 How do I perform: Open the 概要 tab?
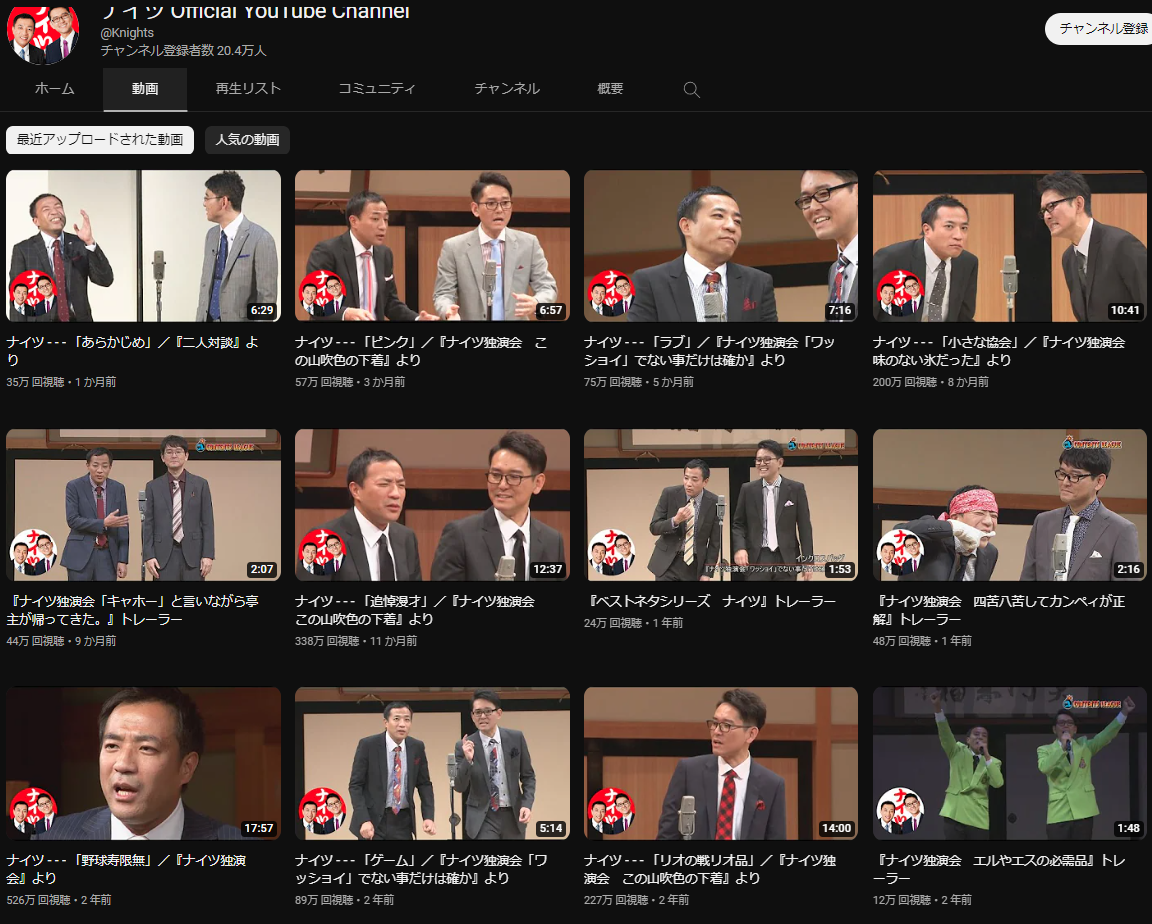[x=610, y=89]
